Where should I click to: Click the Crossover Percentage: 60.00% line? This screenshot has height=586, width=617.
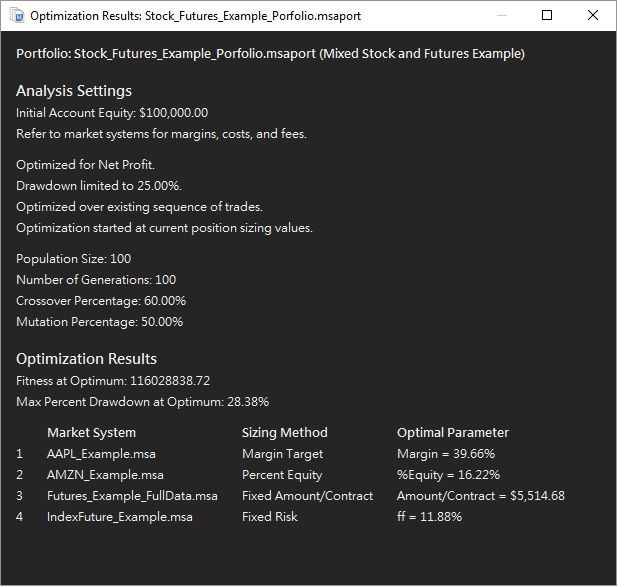(101, 301)
